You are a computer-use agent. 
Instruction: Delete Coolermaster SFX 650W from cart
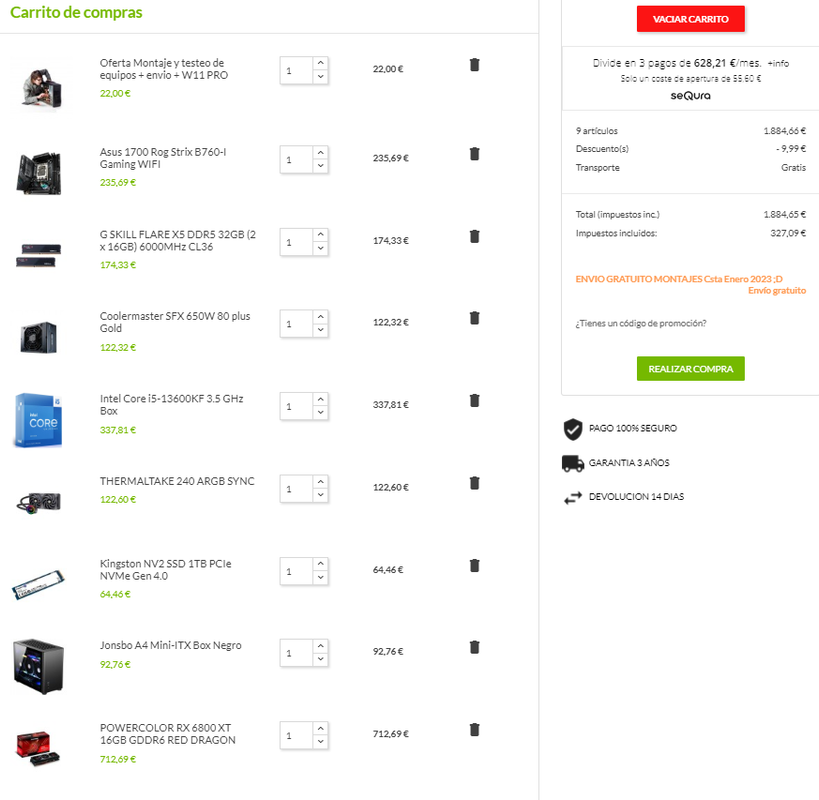pos(474,318)
